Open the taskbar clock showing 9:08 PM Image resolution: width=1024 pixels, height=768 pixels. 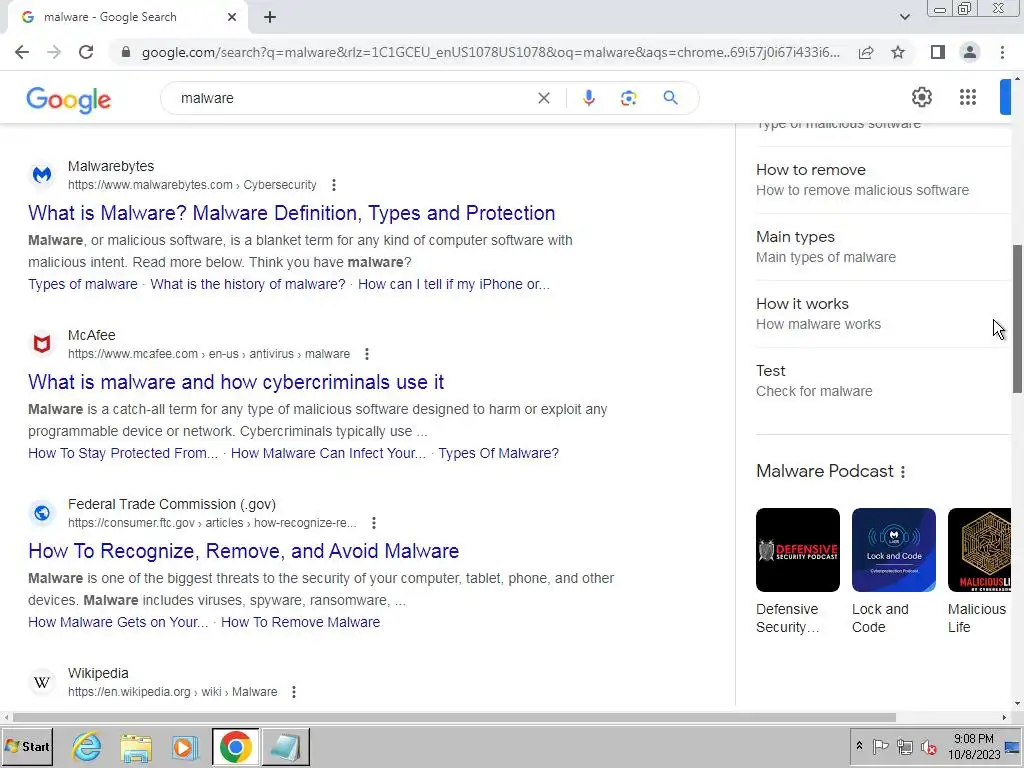tap(974, 746)
